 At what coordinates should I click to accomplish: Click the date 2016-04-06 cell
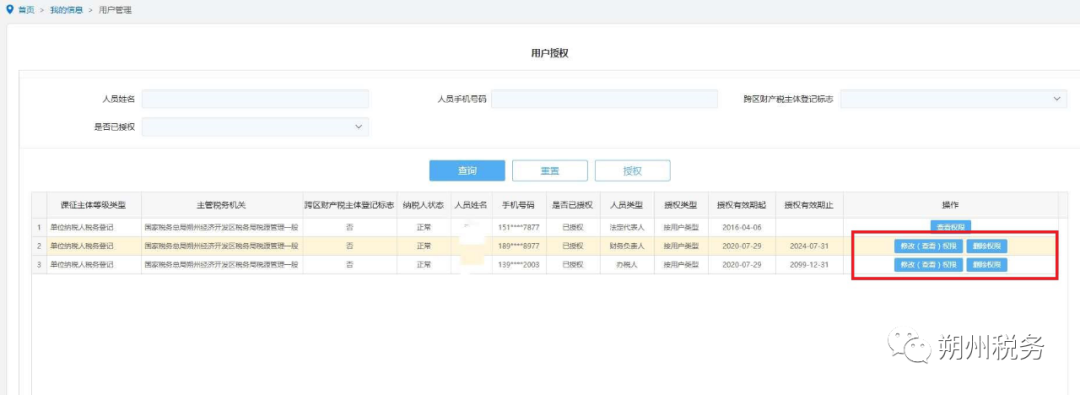pos(741,227)
